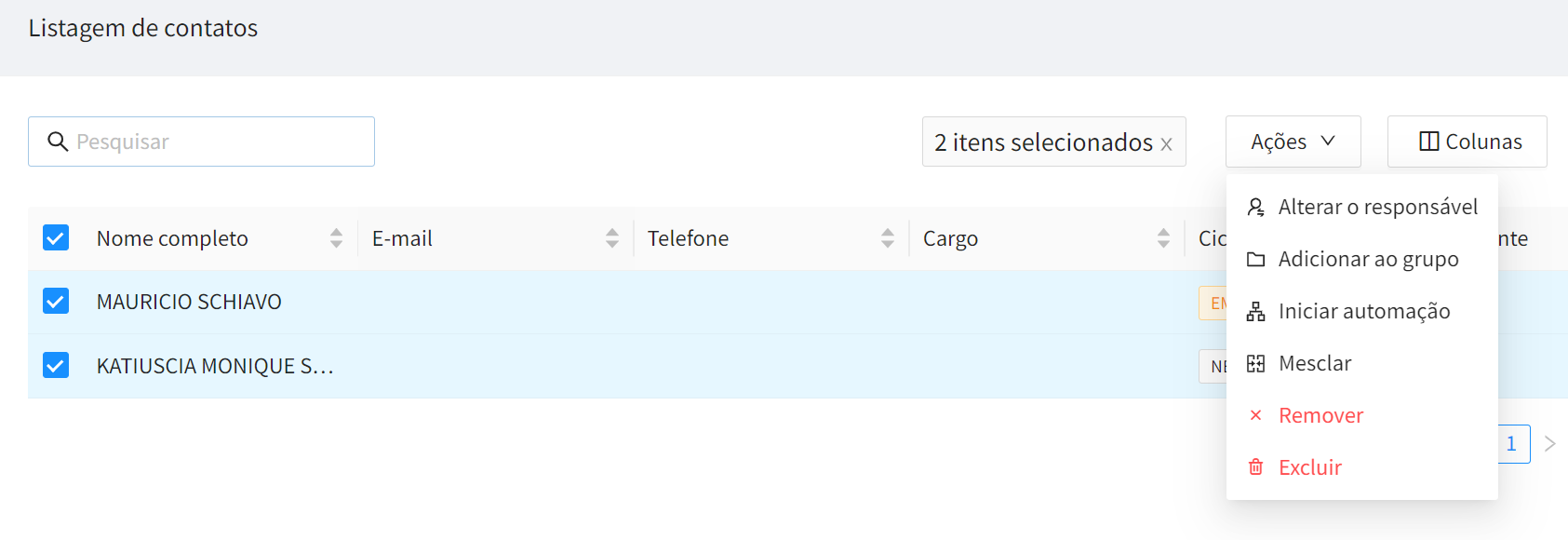
Task: Click the folder icon beside Adicionar ao grupo
Action: coord(1255,259)
